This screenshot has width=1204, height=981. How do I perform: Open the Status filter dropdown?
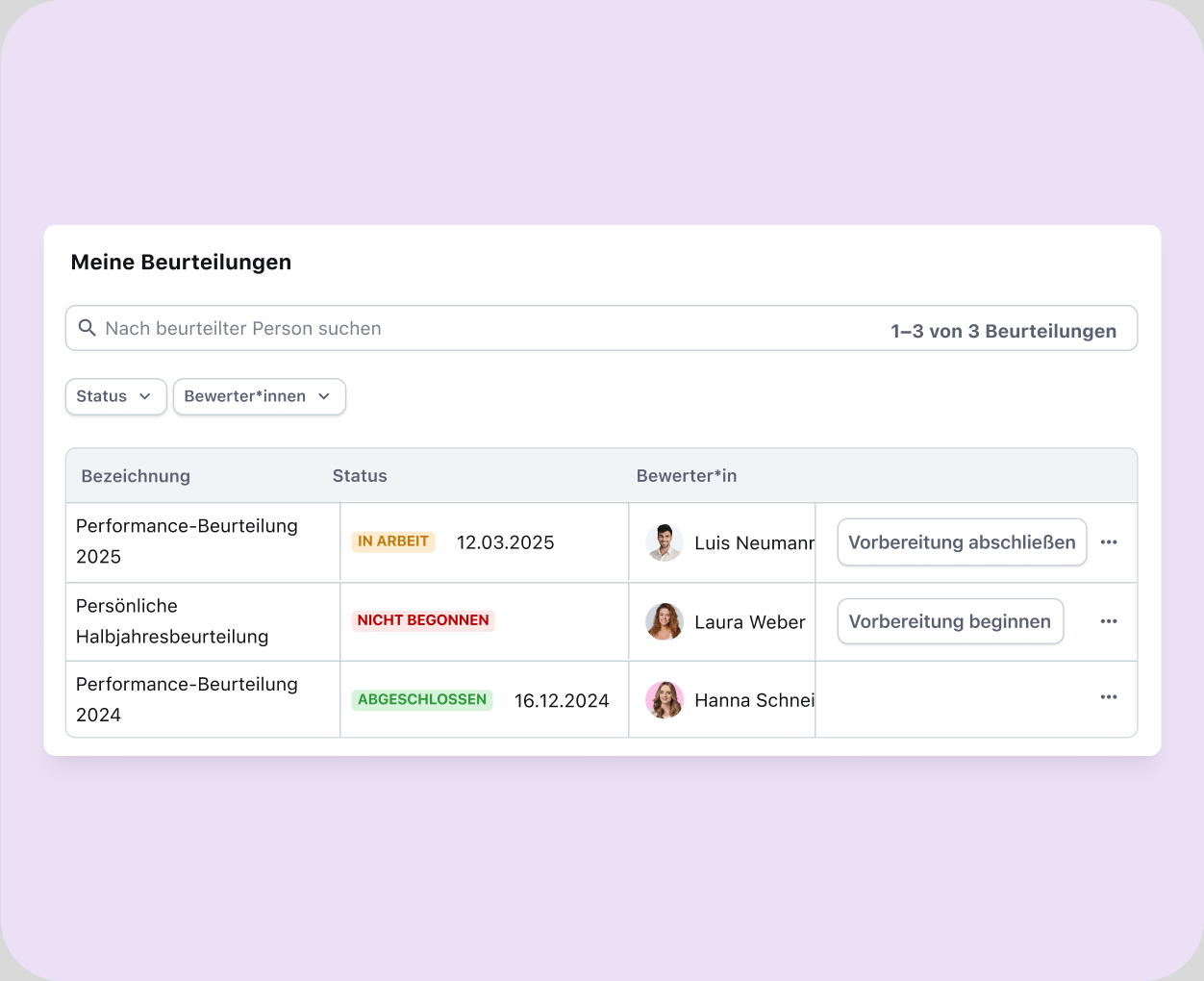115,396
